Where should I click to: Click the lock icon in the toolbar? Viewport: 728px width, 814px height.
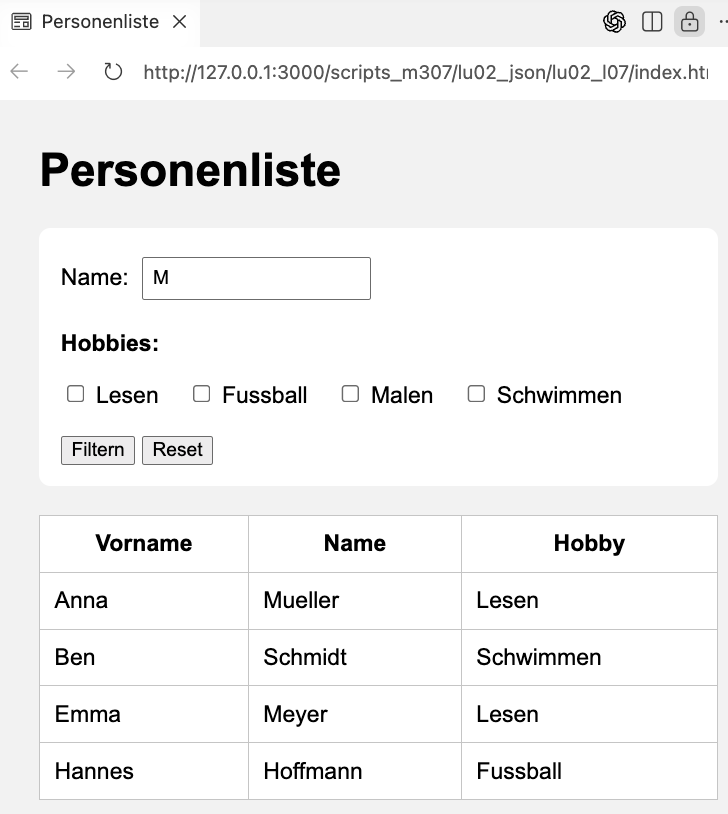tap(689, 22)
